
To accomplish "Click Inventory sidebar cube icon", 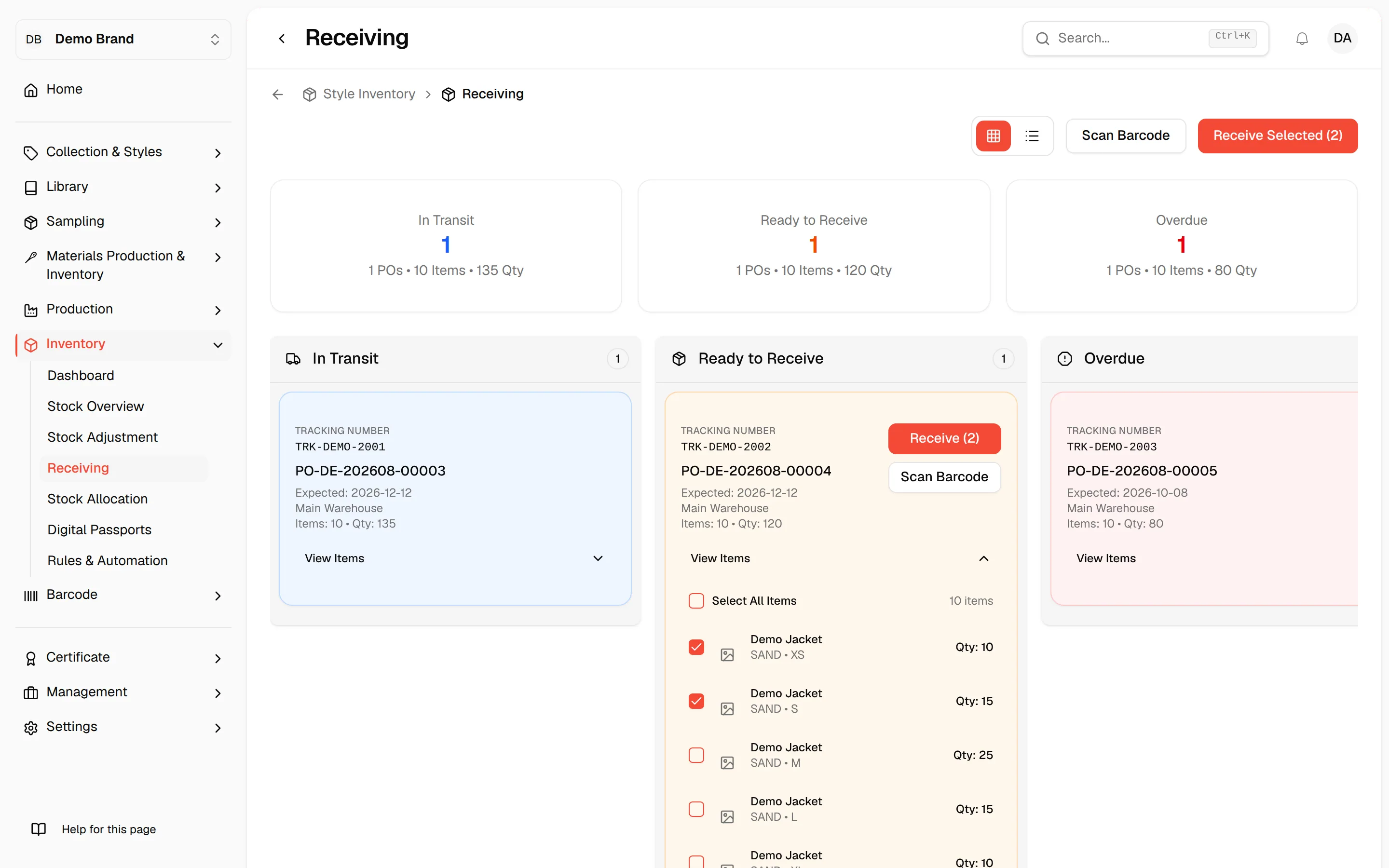I will click(x=31, y=344).
